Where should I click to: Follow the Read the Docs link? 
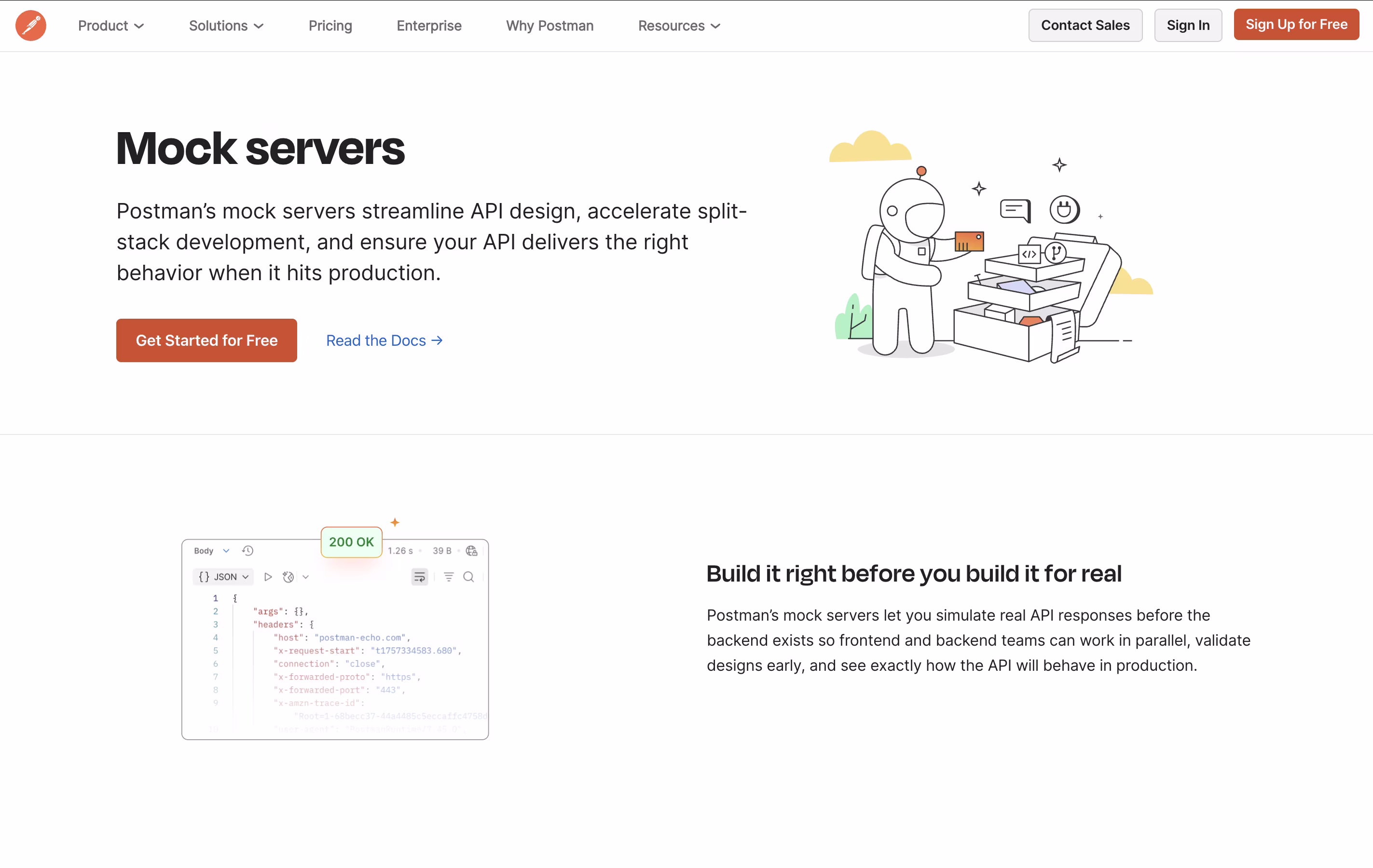[384, 340]
